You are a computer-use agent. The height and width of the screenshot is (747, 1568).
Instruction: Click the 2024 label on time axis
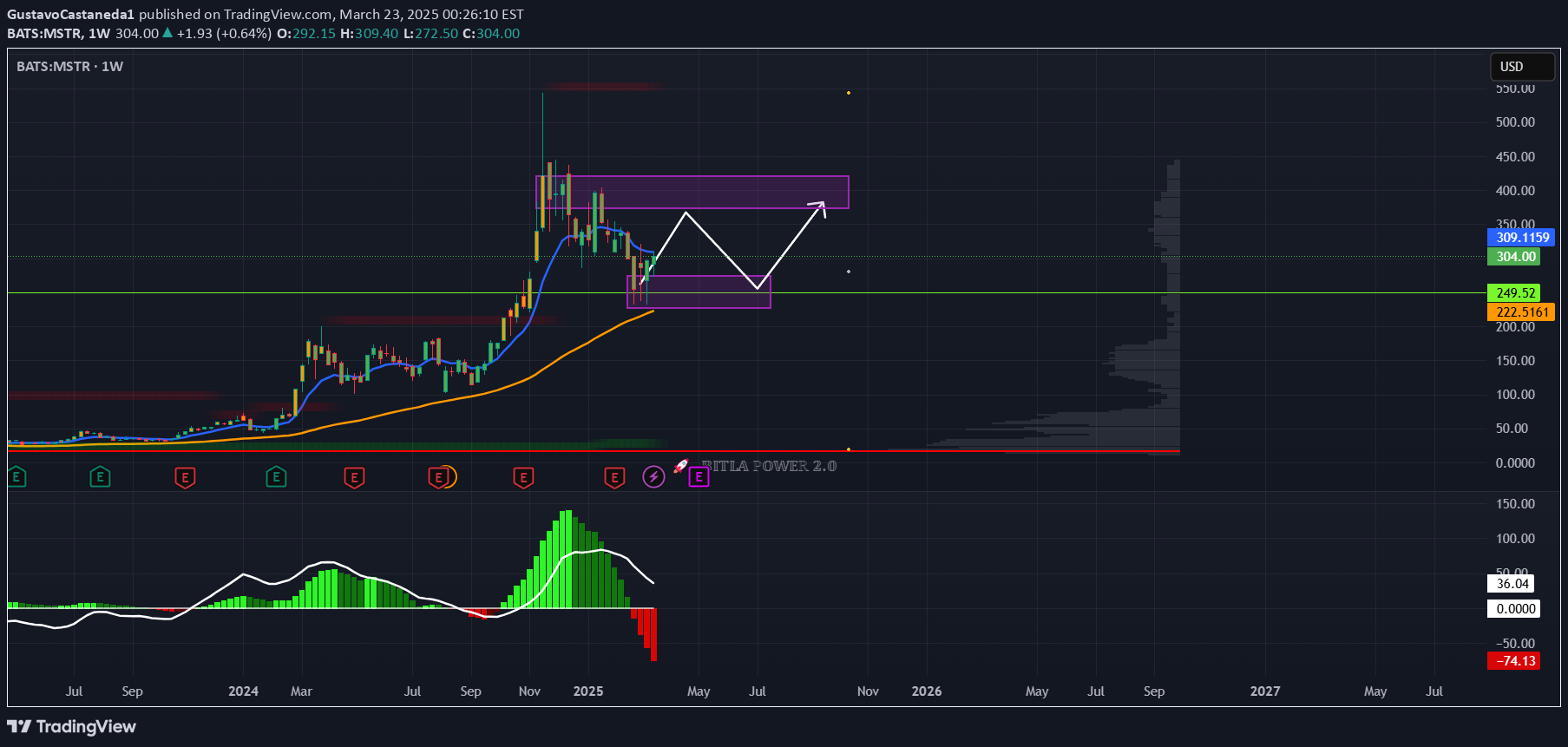243,691
